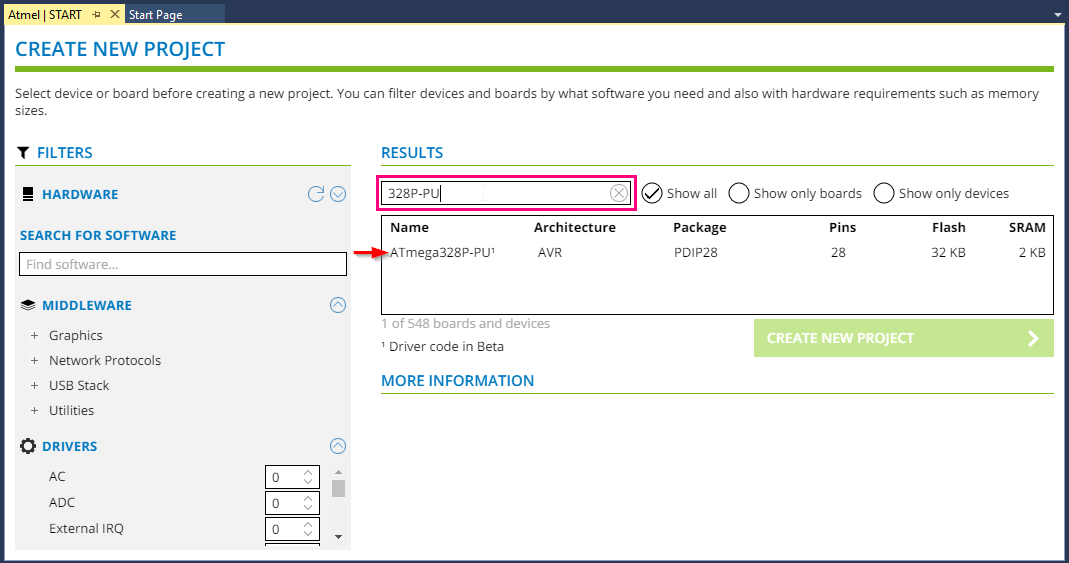Collapse the Middleware section
Viewport: 1069px width, 563px height.
pos(338,305)
